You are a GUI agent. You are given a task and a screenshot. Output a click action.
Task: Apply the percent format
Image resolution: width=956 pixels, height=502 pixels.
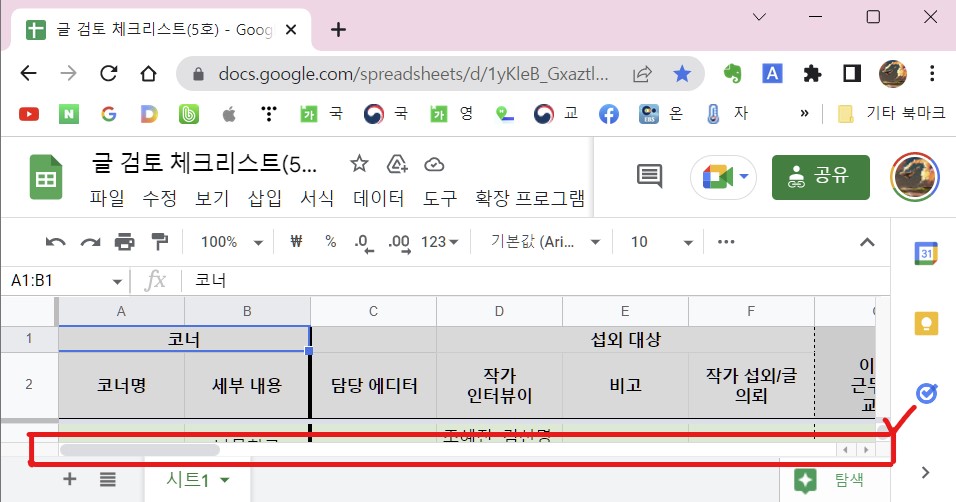pyautogui.click(x=330, y=242)
